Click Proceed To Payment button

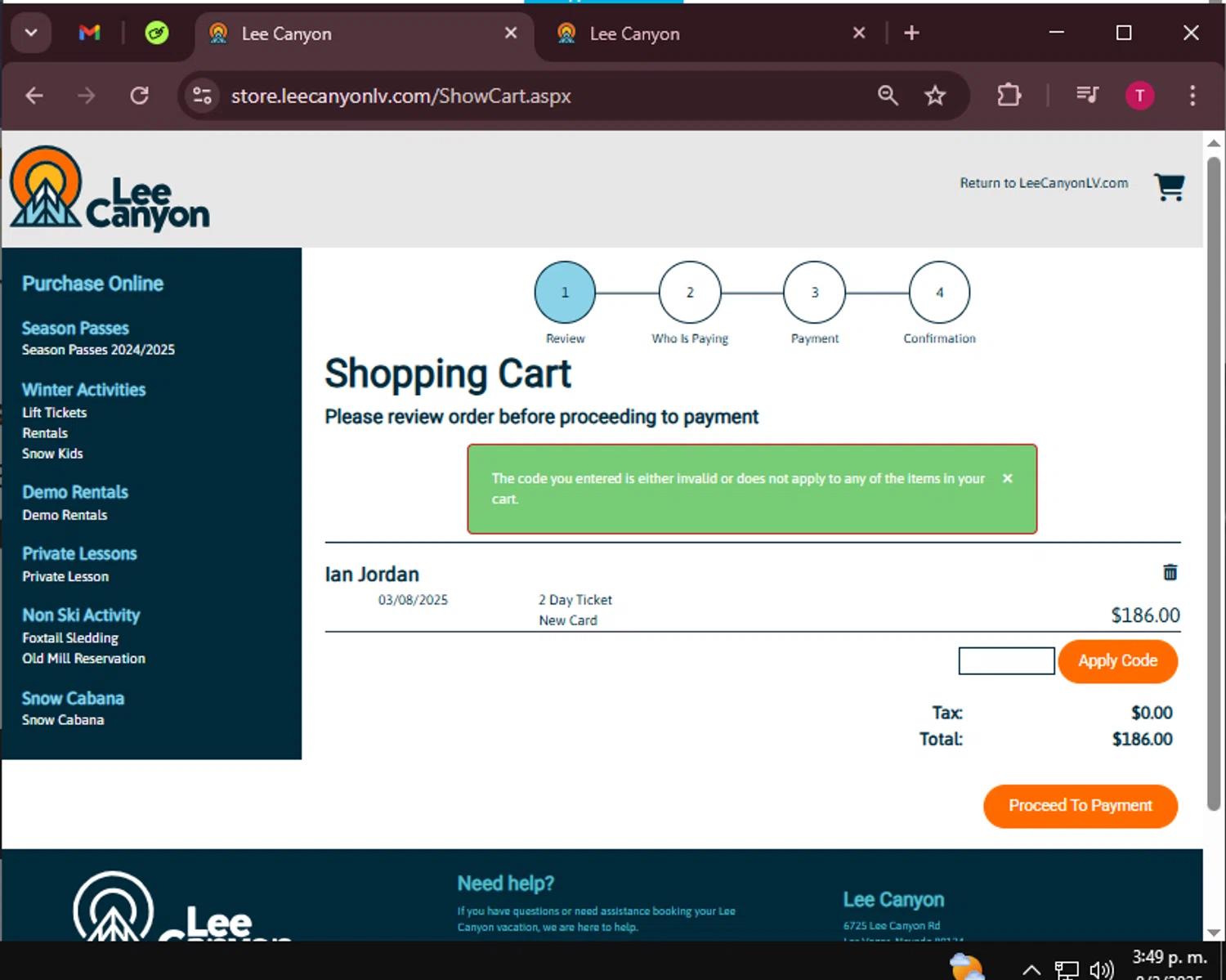coord(1081,806)
